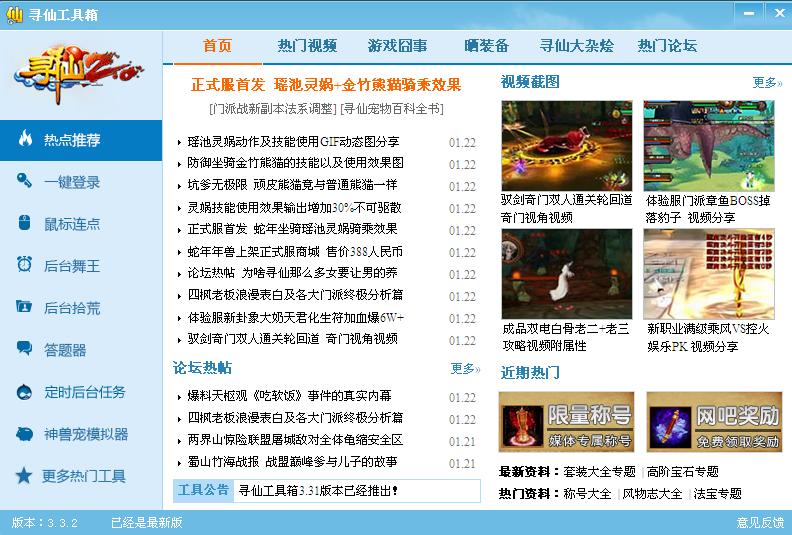The image size is (792, 535).
Task: Open the 晒装备 tab
Action: 486,46
